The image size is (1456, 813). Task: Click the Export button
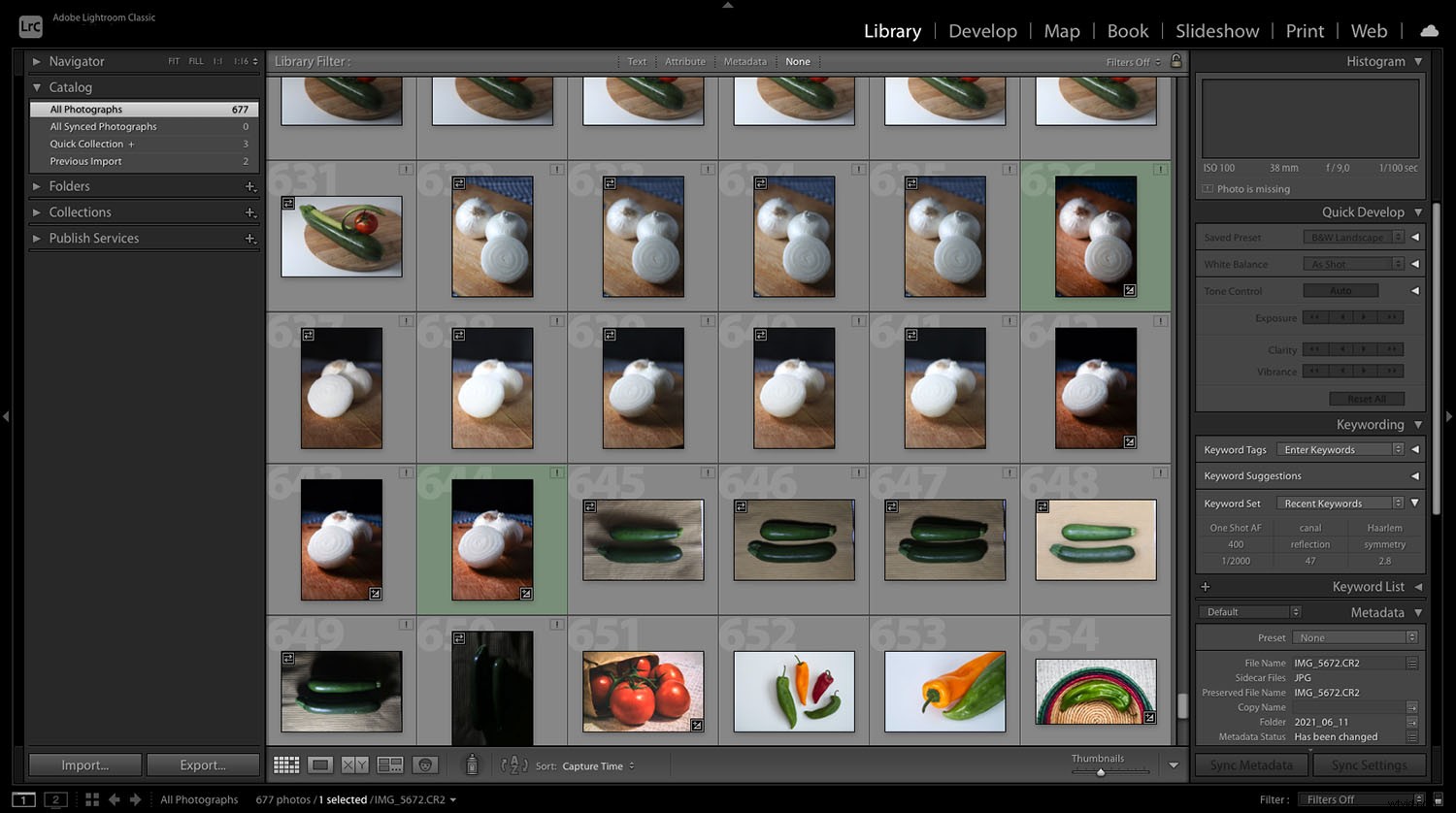pyautogui.click(x=203, y=764)
